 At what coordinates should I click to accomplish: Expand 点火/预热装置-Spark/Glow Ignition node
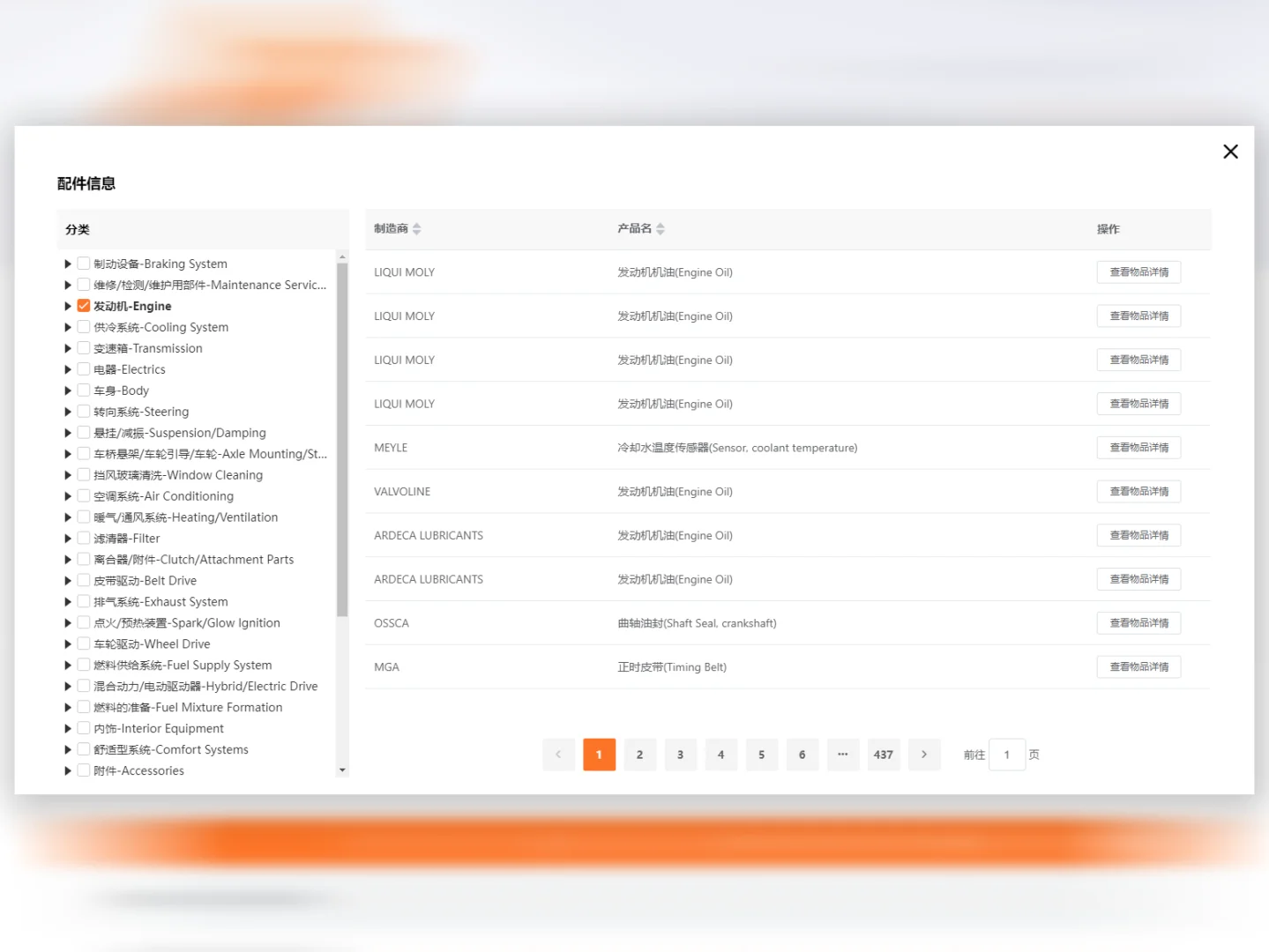click(68, 623)
